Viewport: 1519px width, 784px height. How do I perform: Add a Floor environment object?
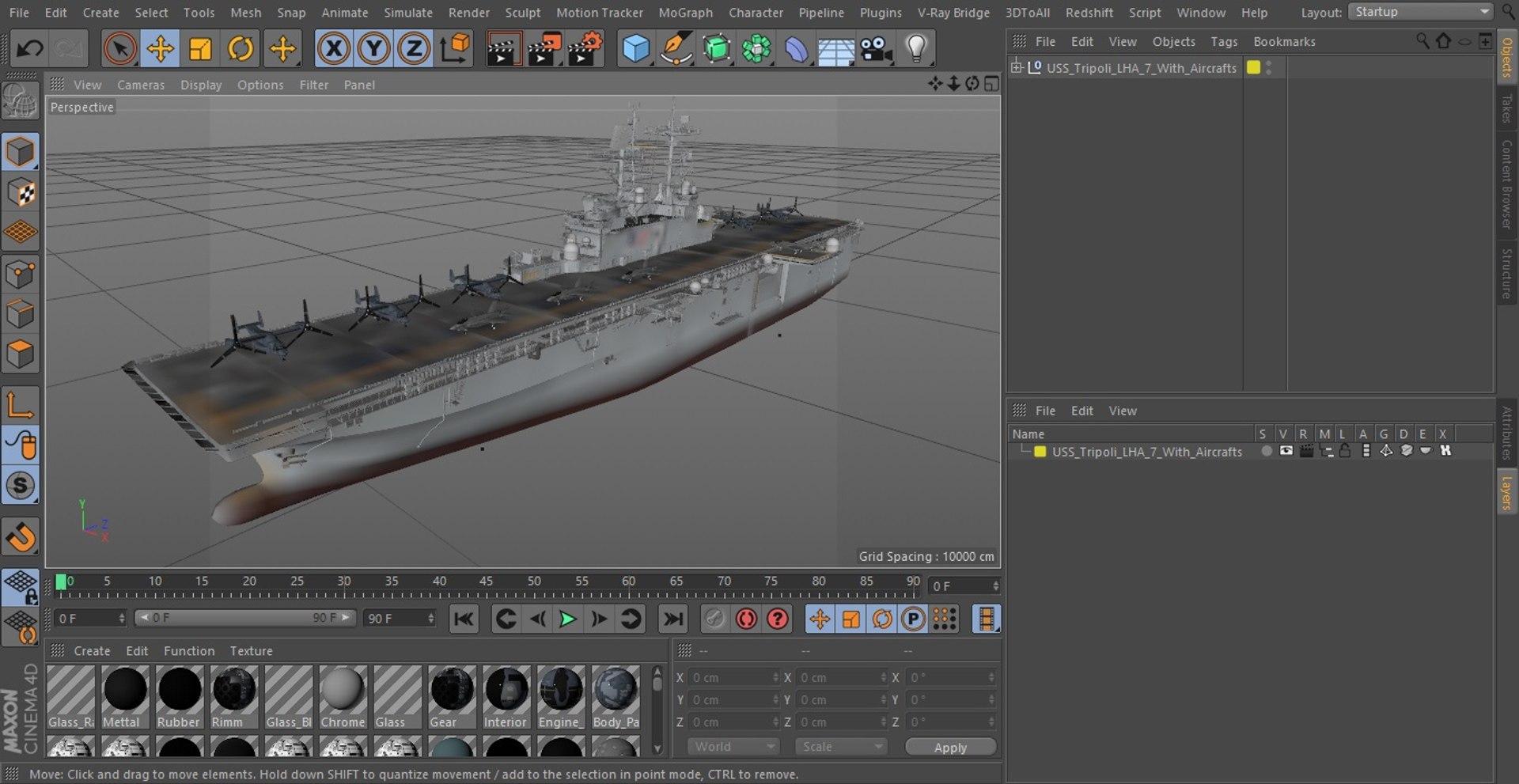pyautogui.click(x=835, y=49)
